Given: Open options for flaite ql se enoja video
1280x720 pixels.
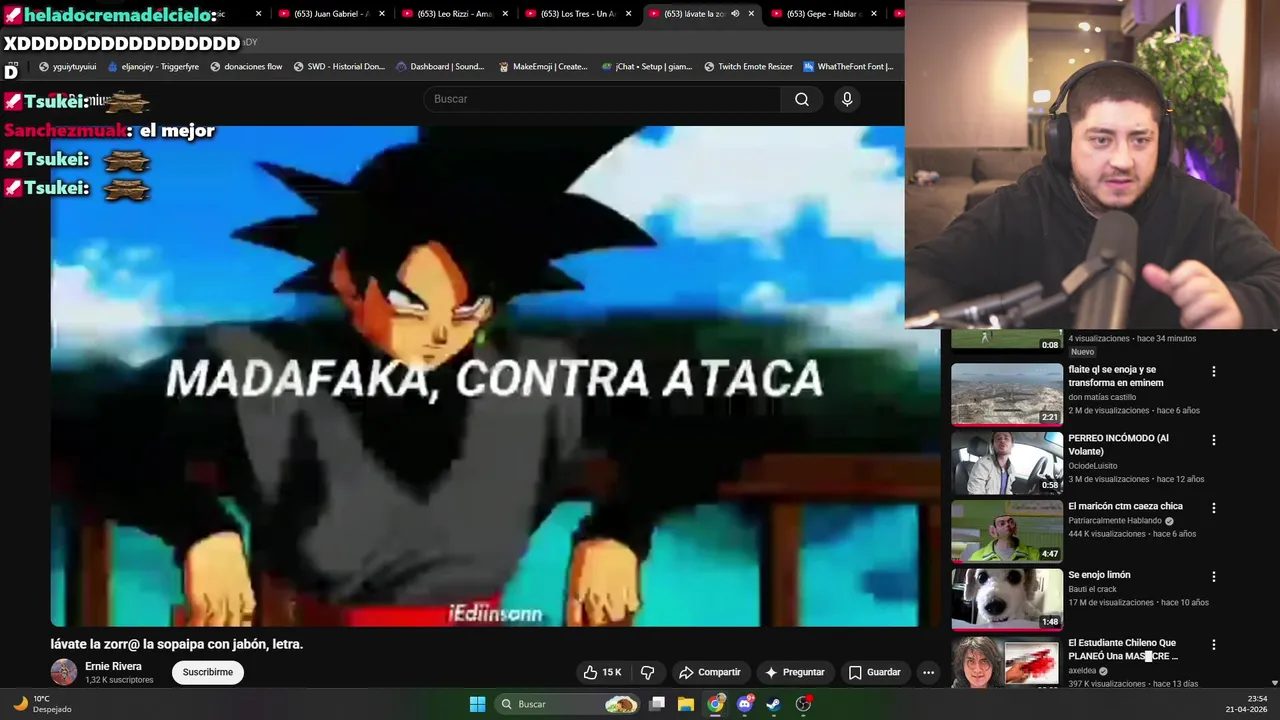Looking at the screenshot, I should click(1214, 371).
